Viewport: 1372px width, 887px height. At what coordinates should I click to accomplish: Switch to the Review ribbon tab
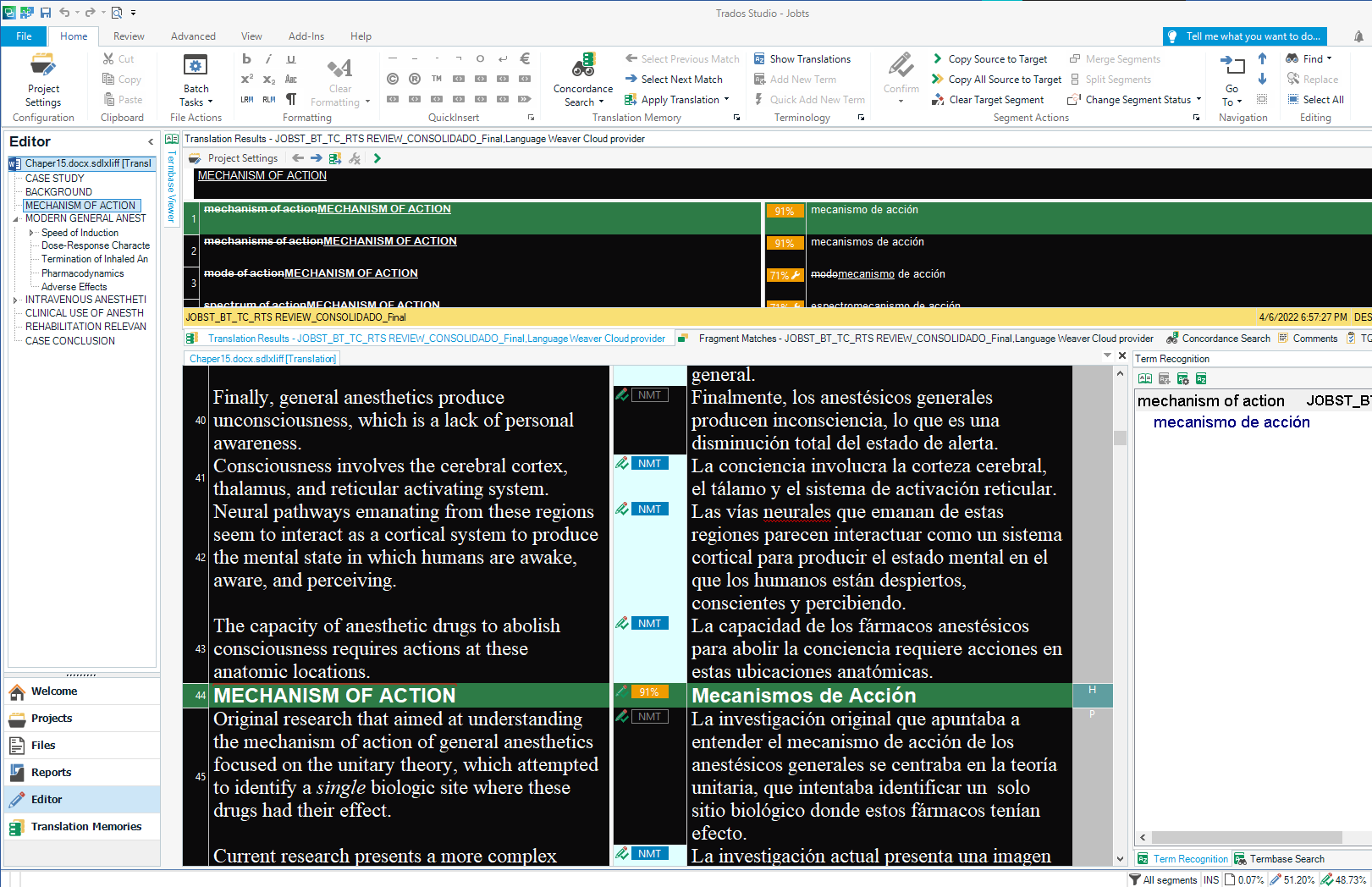point(129,36)
